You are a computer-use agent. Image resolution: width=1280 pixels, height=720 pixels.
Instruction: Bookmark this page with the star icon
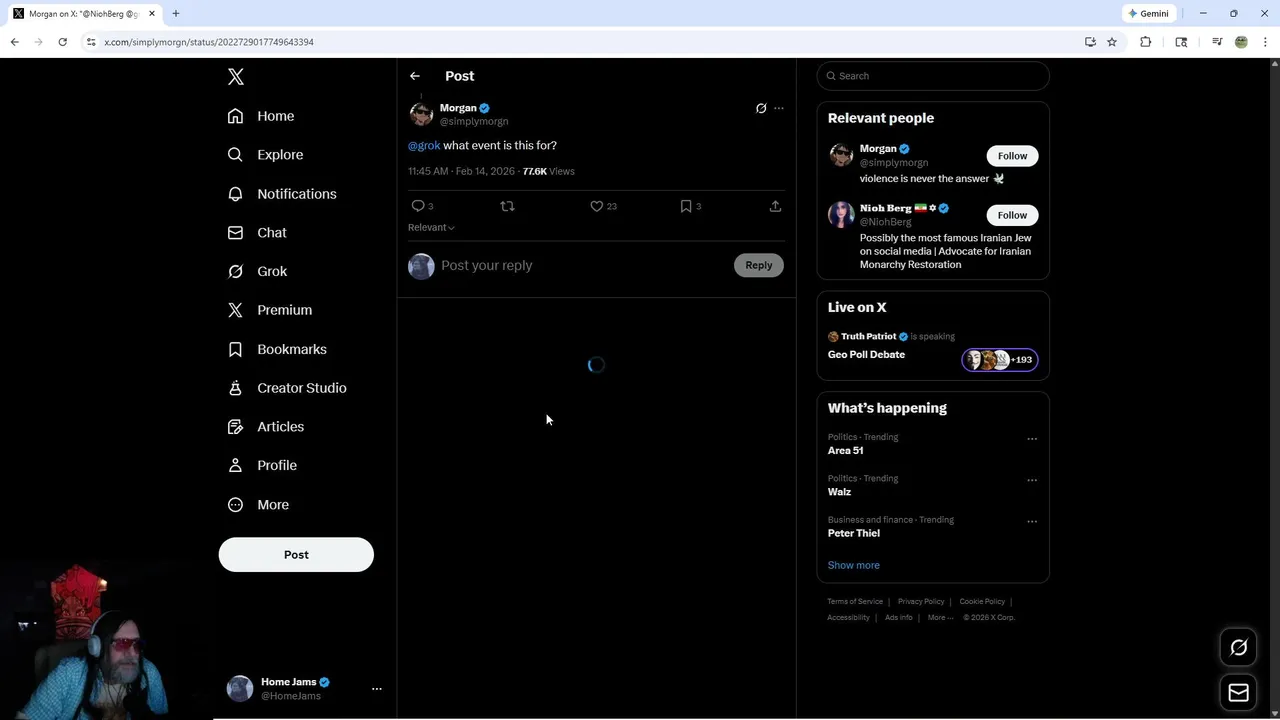(x=1112, y=42)
